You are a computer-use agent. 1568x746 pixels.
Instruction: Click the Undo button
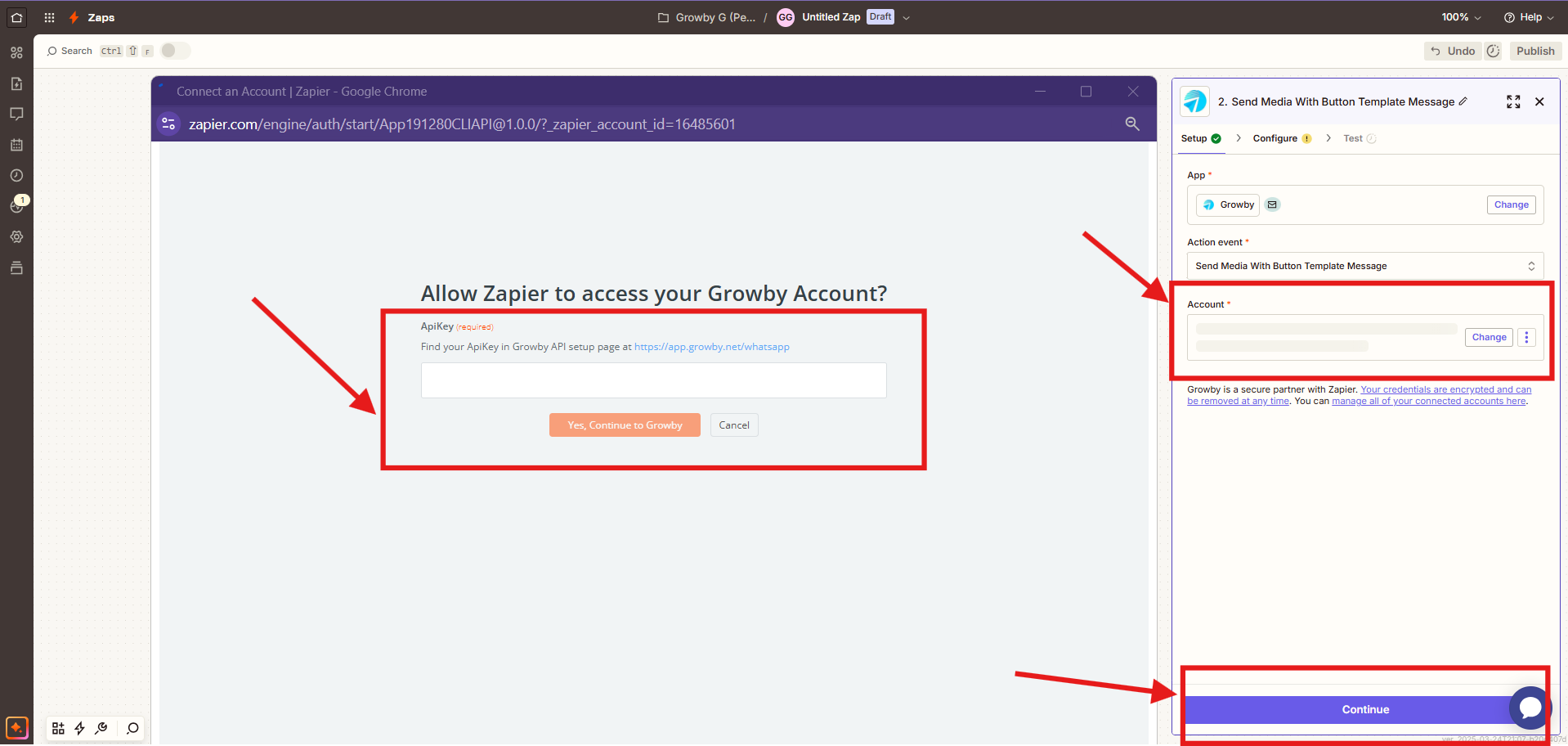pos(1453,51)
